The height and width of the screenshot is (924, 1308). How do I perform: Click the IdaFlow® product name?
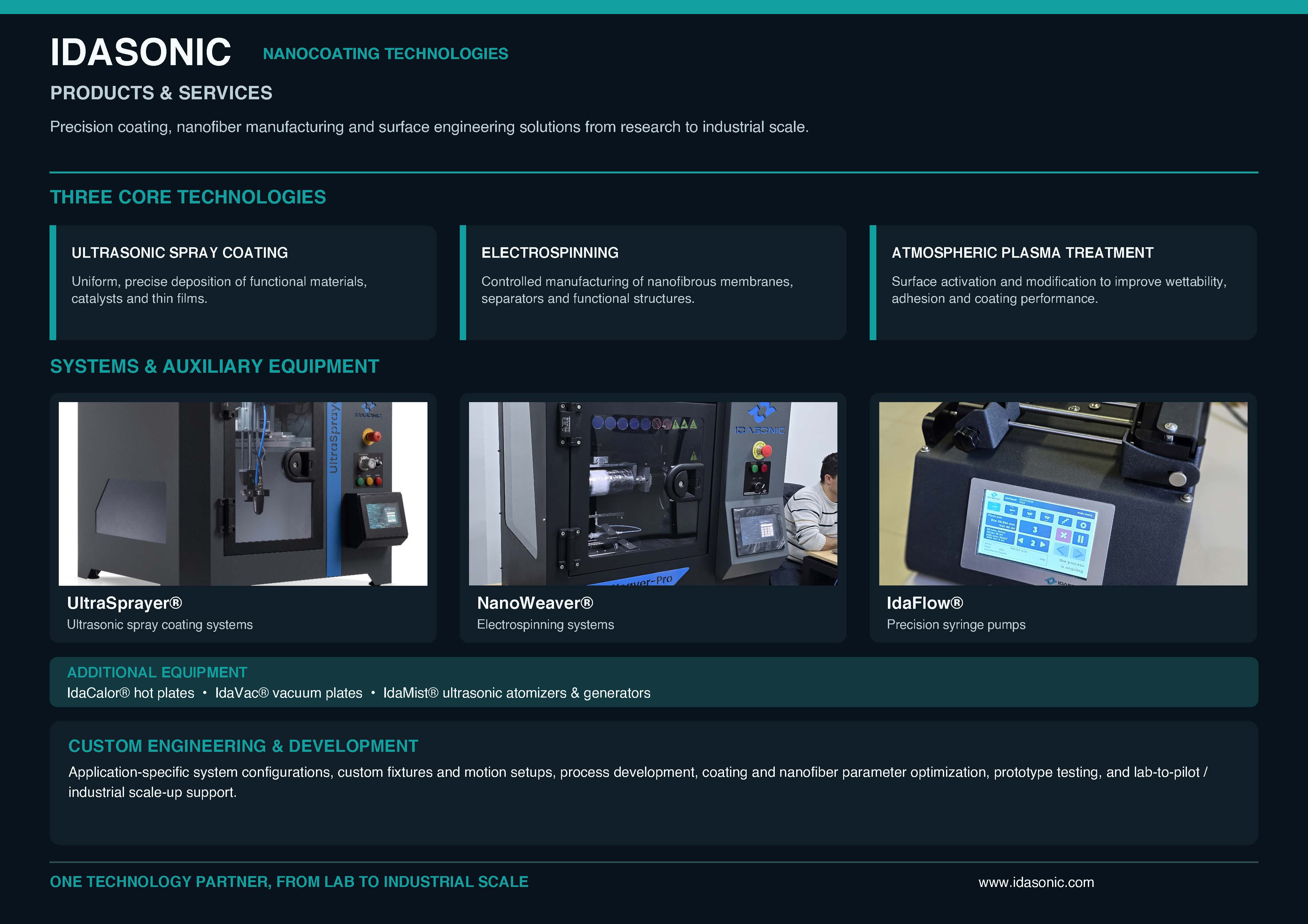click(925, 603)
